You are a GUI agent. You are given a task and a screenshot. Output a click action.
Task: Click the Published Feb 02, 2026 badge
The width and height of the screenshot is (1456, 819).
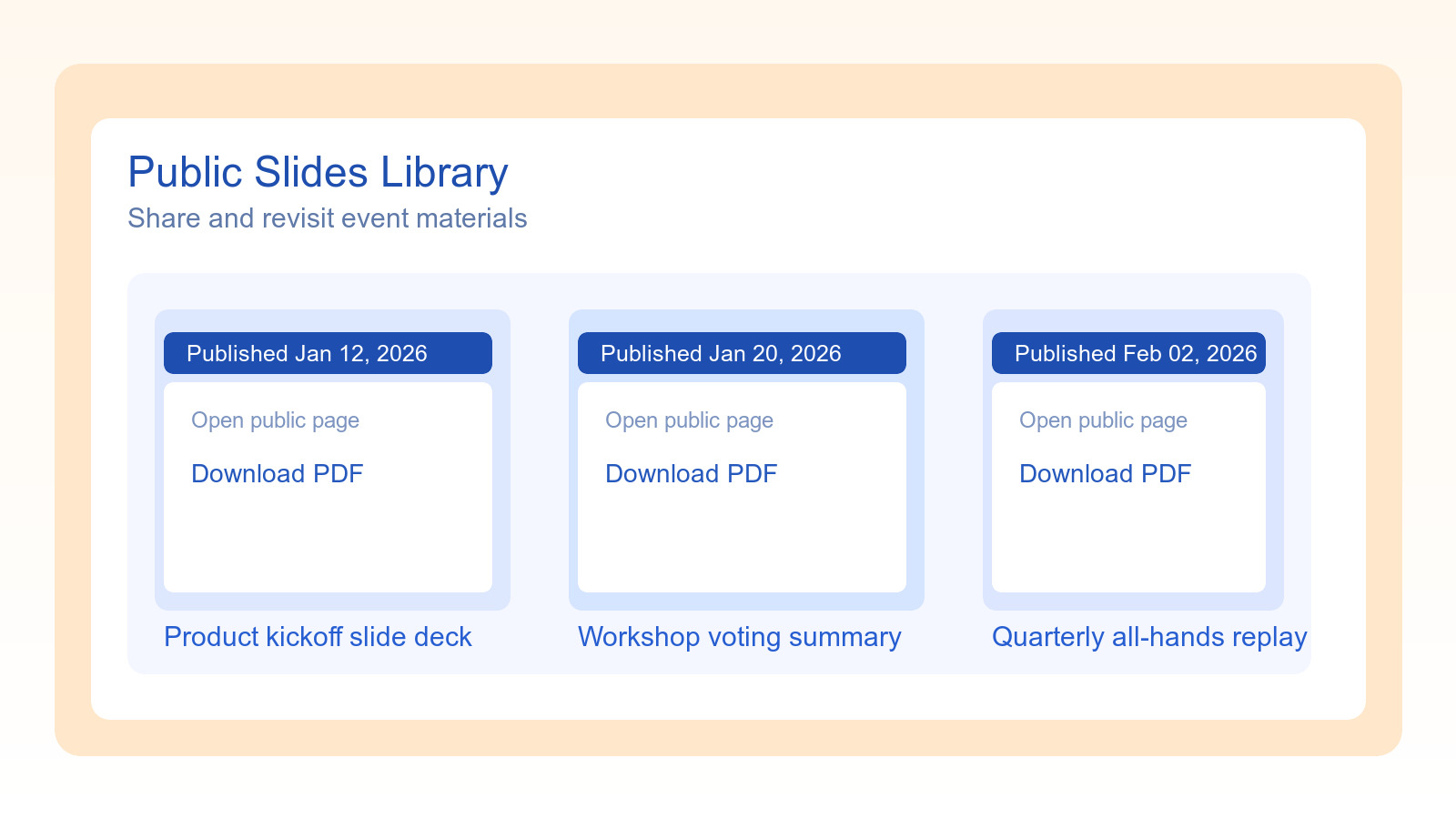click(1128, 353)
